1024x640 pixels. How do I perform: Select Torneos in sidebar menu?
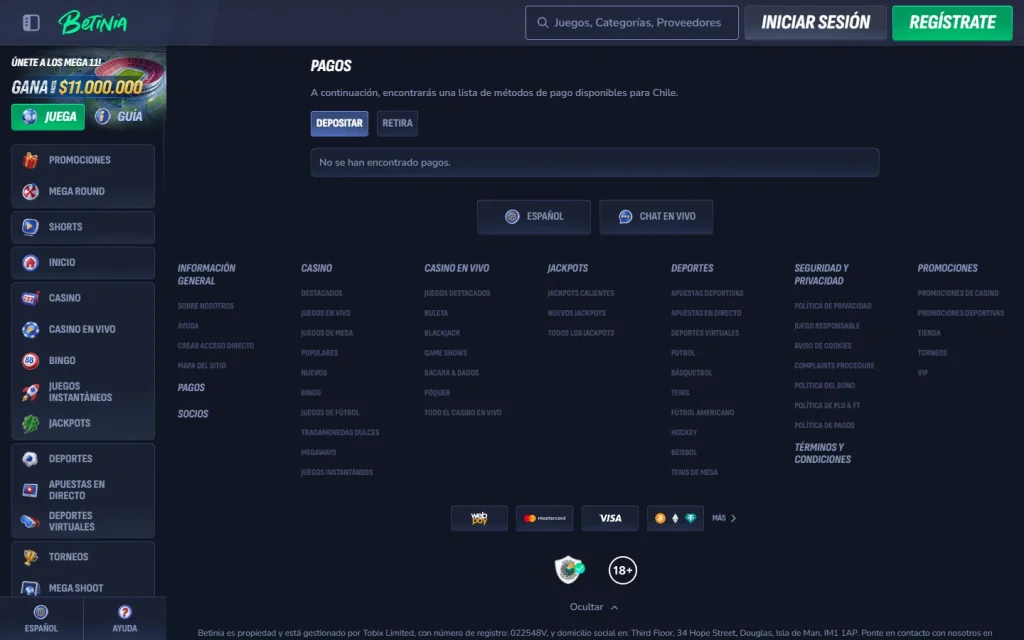tap(83, 557)
